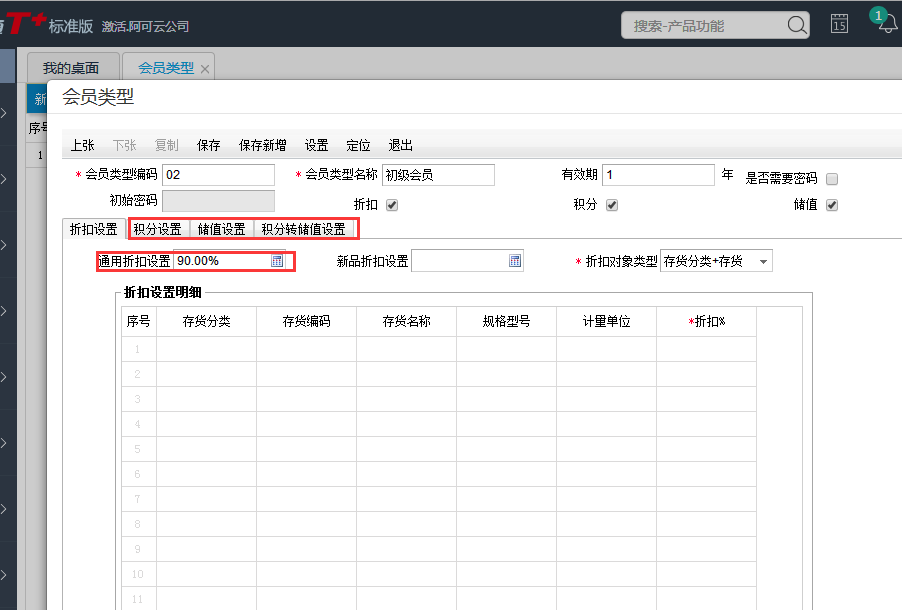Open the 新品折扣设置 picker icon
902x610 pixels.
tap(514, 260)
